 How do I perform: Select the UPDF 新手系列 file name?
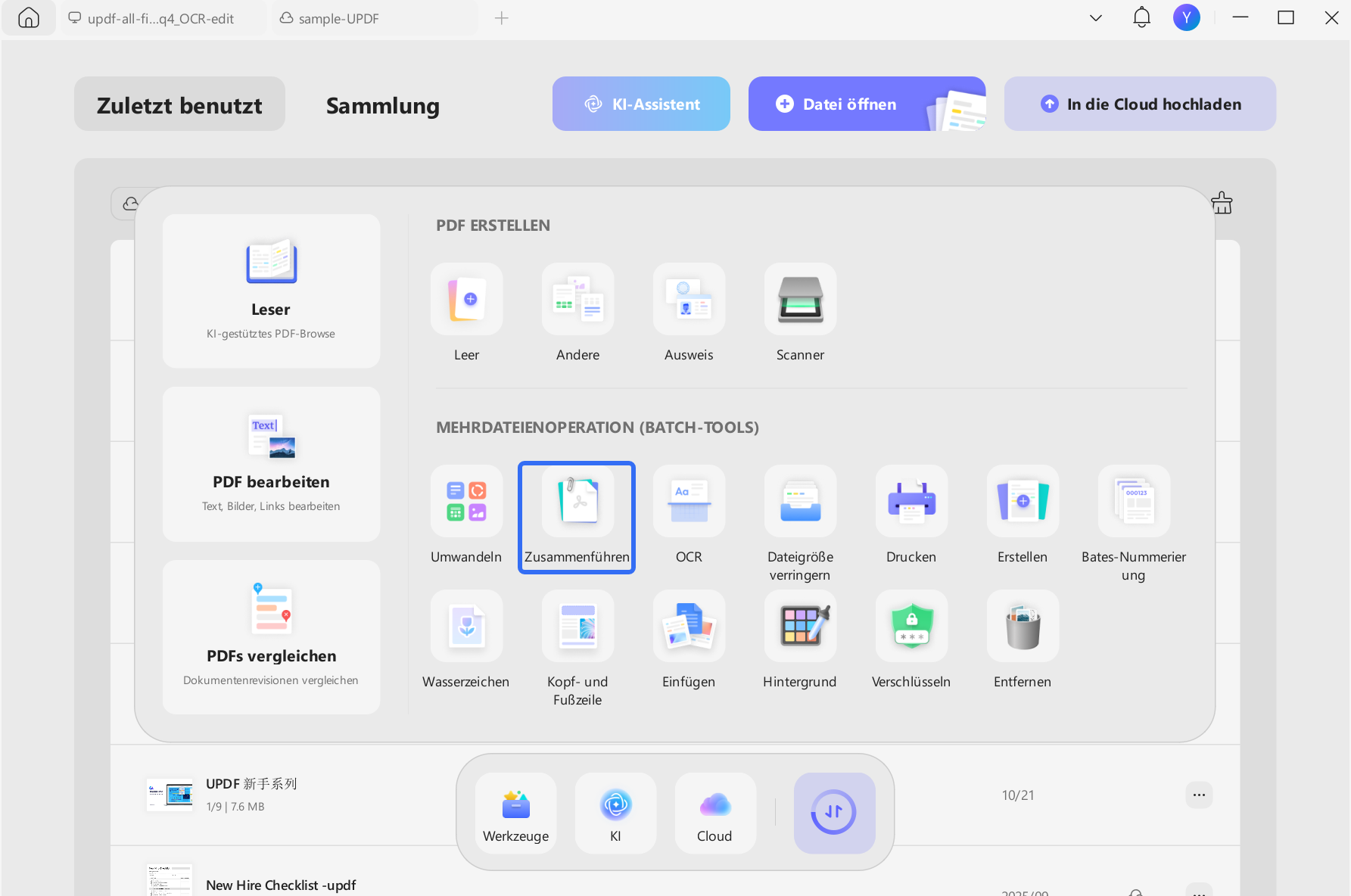tap(251, 784)
